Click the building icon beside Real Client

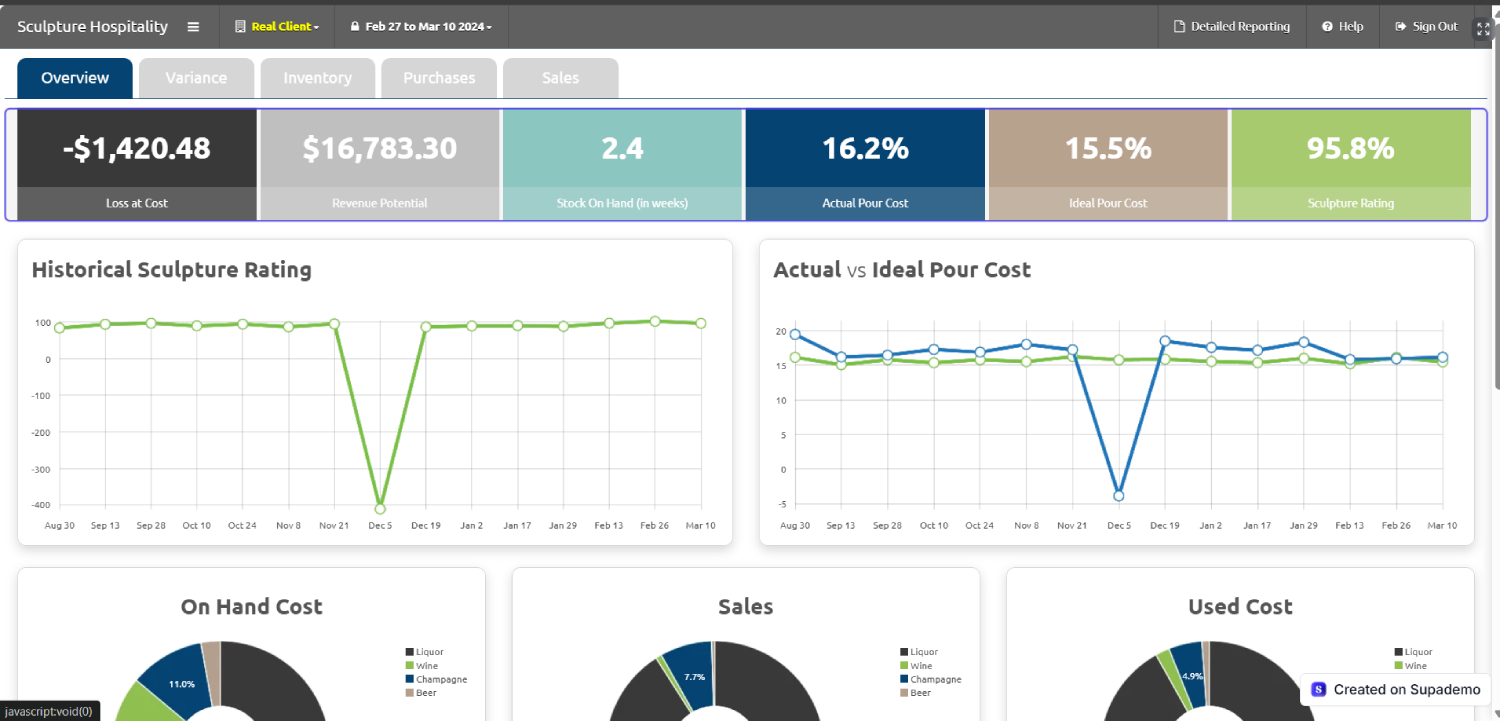(240, 27)
